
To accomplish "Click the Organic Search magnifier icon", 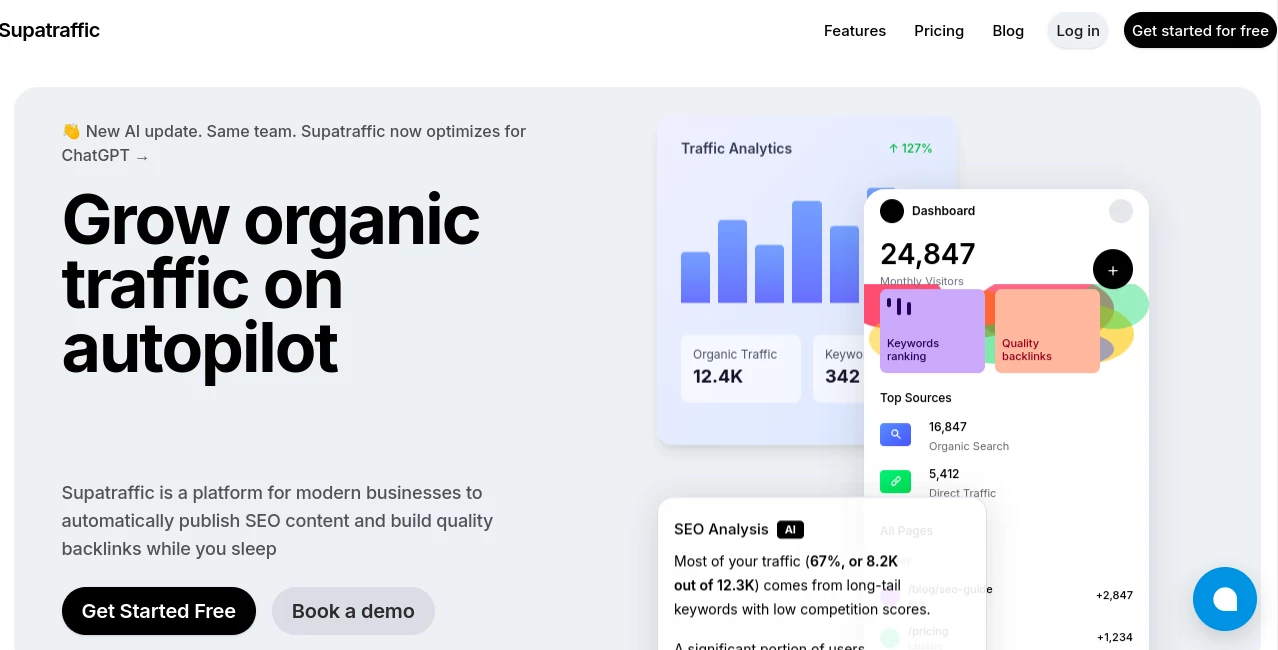I will point(895,434).
